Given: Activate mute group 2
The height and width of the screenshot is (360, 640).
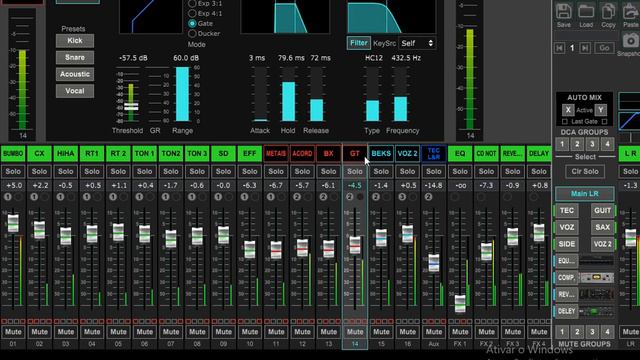Looking at the screenshot, I should [577, 331].
